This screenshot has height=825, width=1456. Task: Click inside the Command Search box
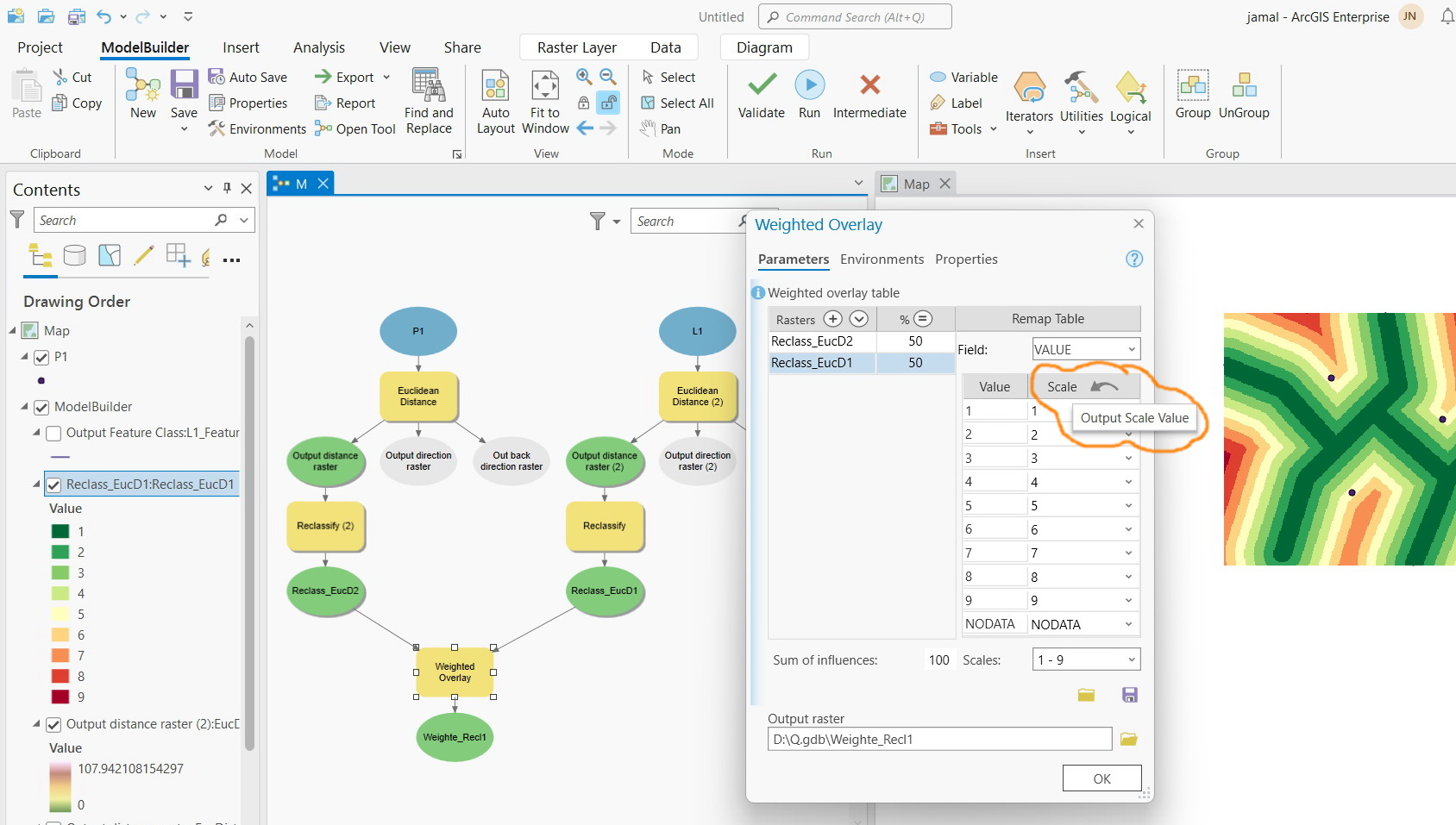click(x=854, y=16)
